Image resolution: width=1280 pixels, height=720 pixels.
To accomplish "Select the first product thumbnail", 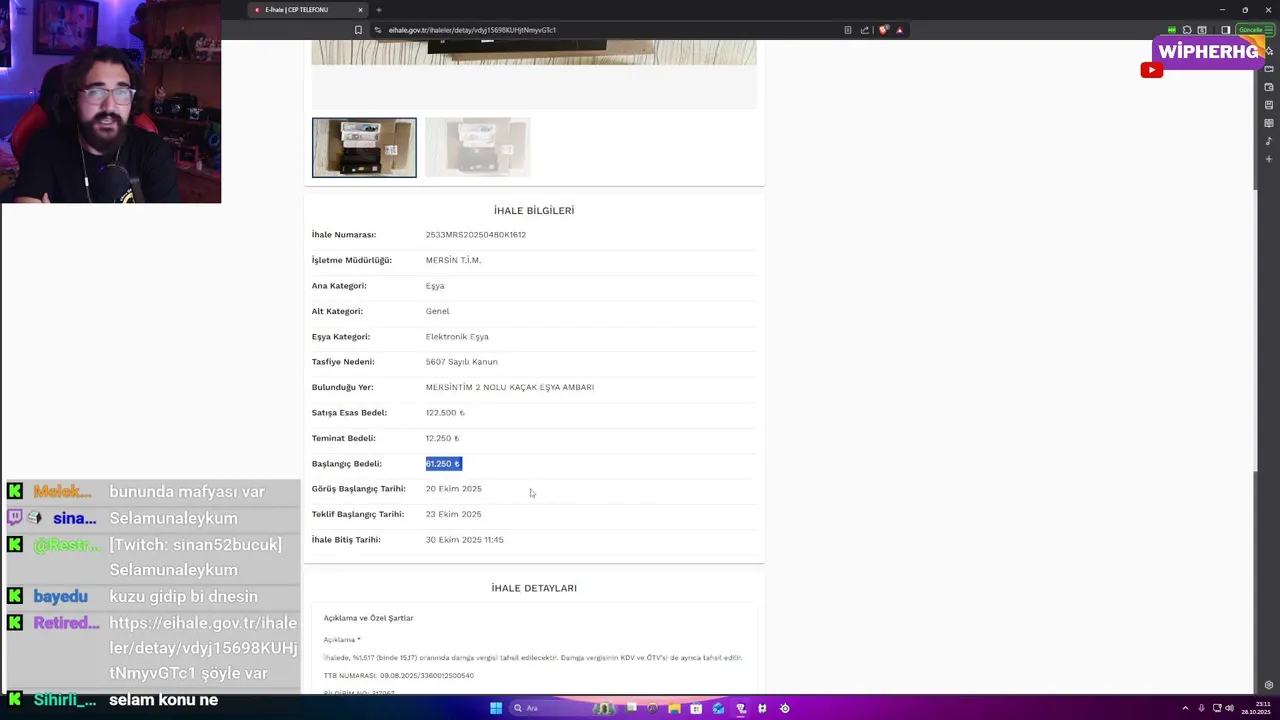I will point(364,147).
